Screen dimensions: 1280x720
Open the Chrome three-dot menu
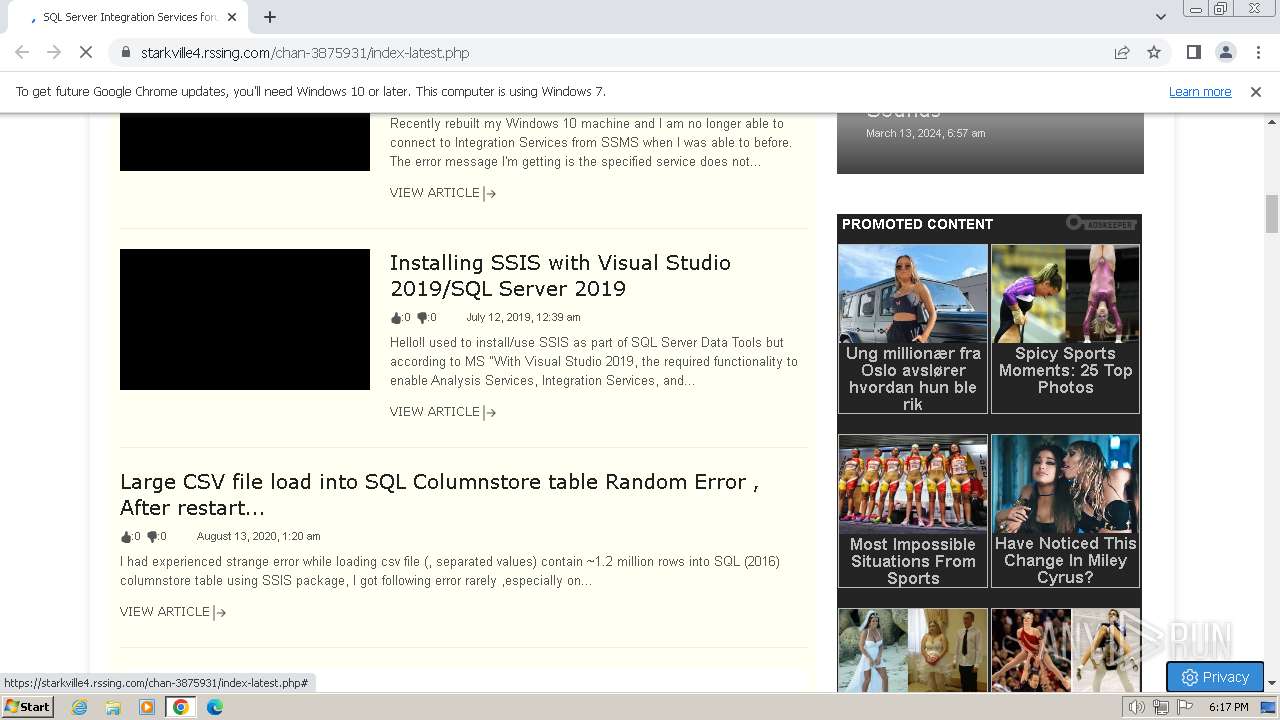tap(1257, 53)
